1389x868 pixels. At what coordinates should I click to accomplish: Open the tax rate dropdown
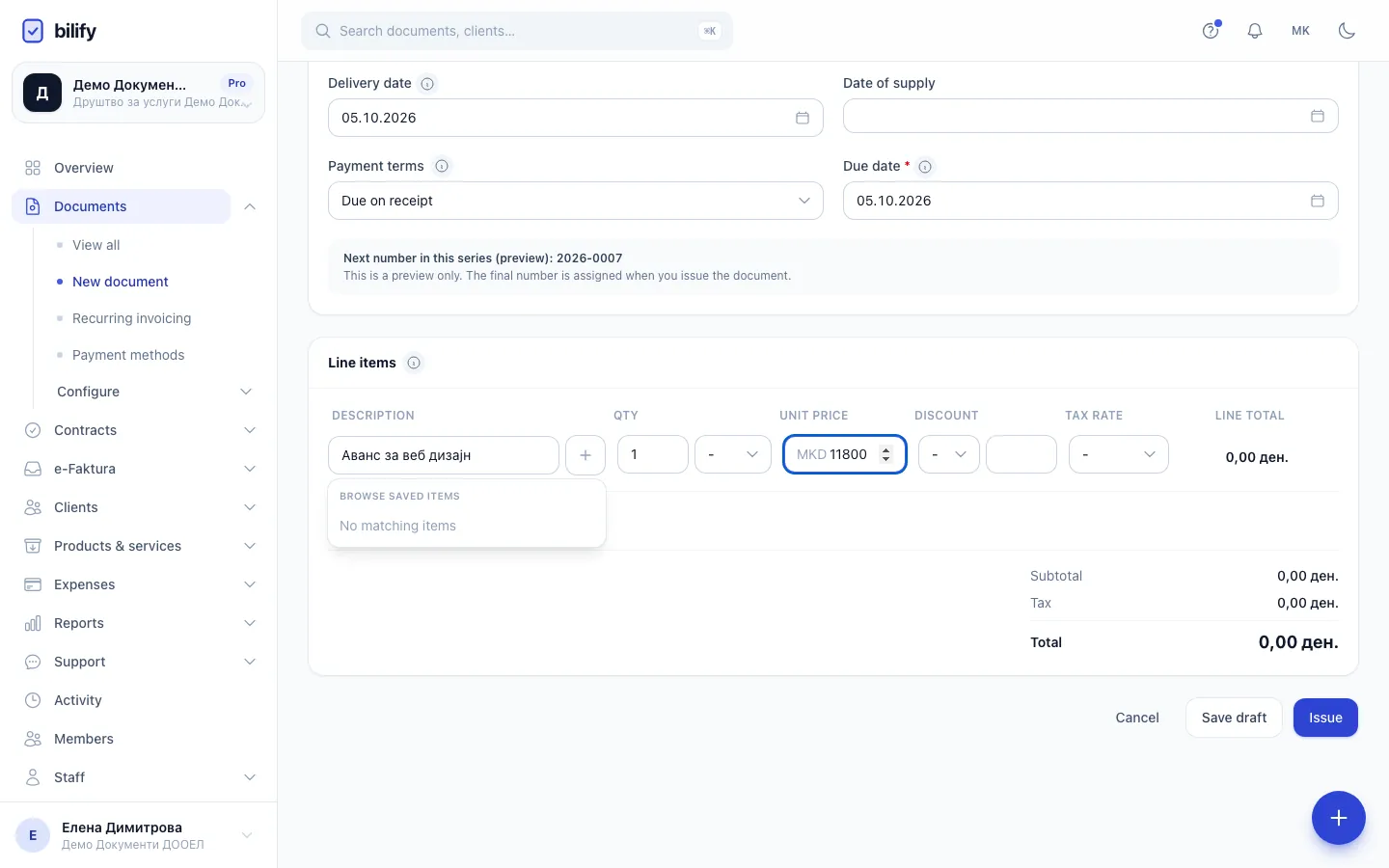(x=1119, y=454)
